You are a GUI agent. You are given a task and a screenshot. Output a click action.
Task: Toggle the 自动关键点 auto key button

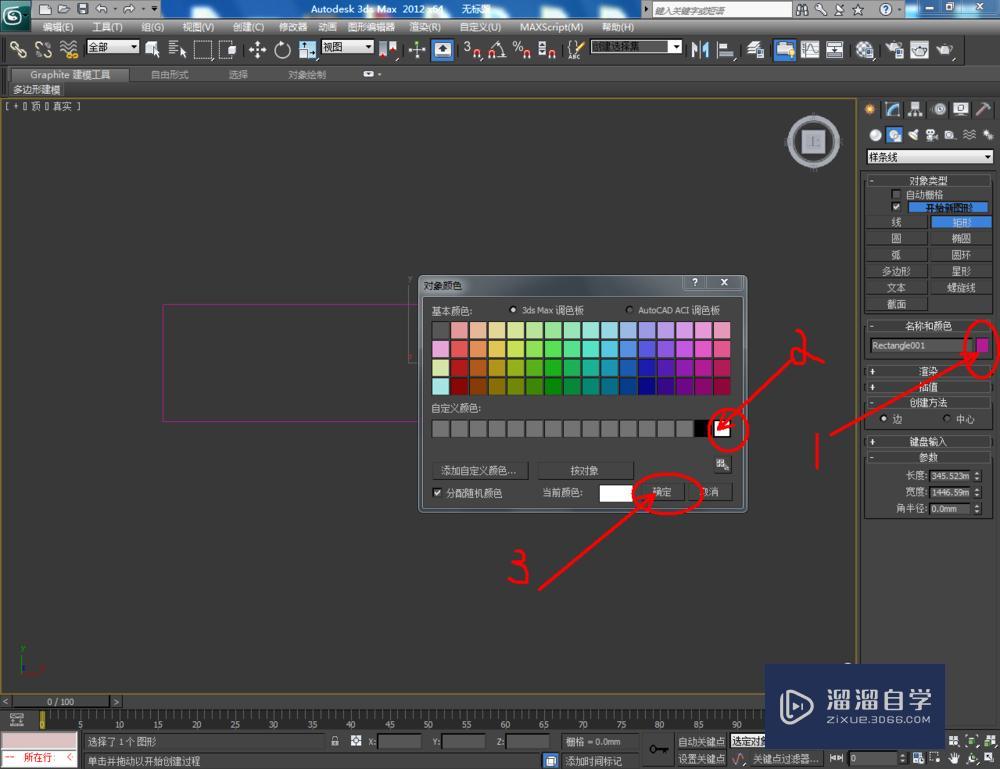702,742
